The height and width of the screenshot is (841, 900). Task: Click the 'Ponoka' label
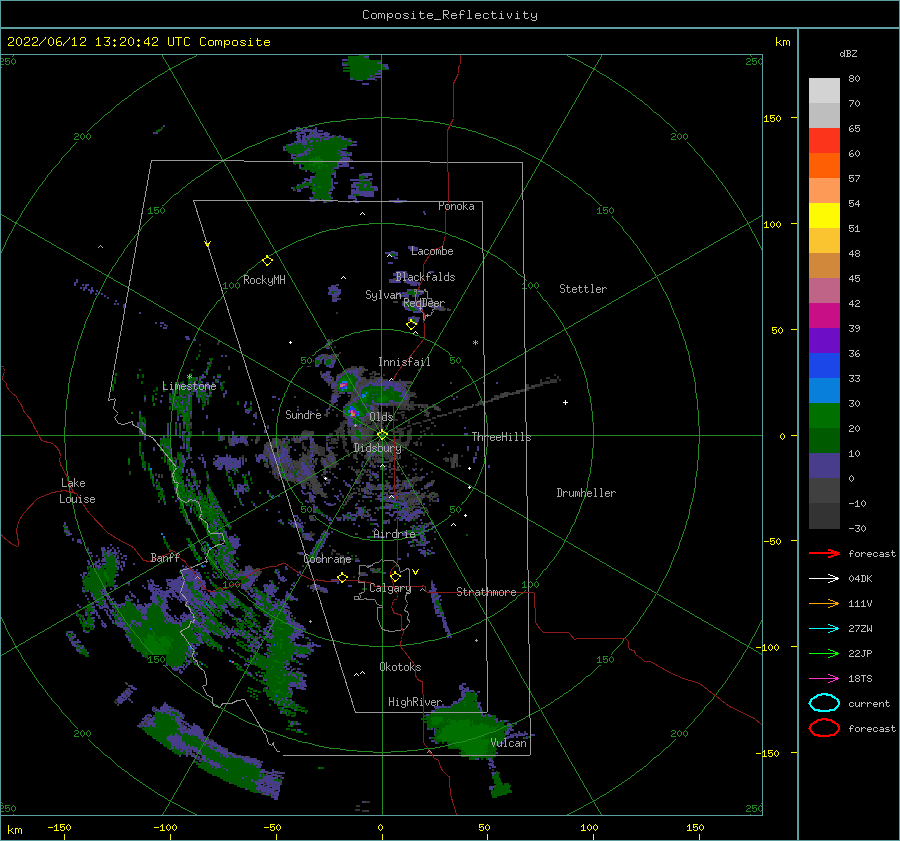(x=456, y=206)
